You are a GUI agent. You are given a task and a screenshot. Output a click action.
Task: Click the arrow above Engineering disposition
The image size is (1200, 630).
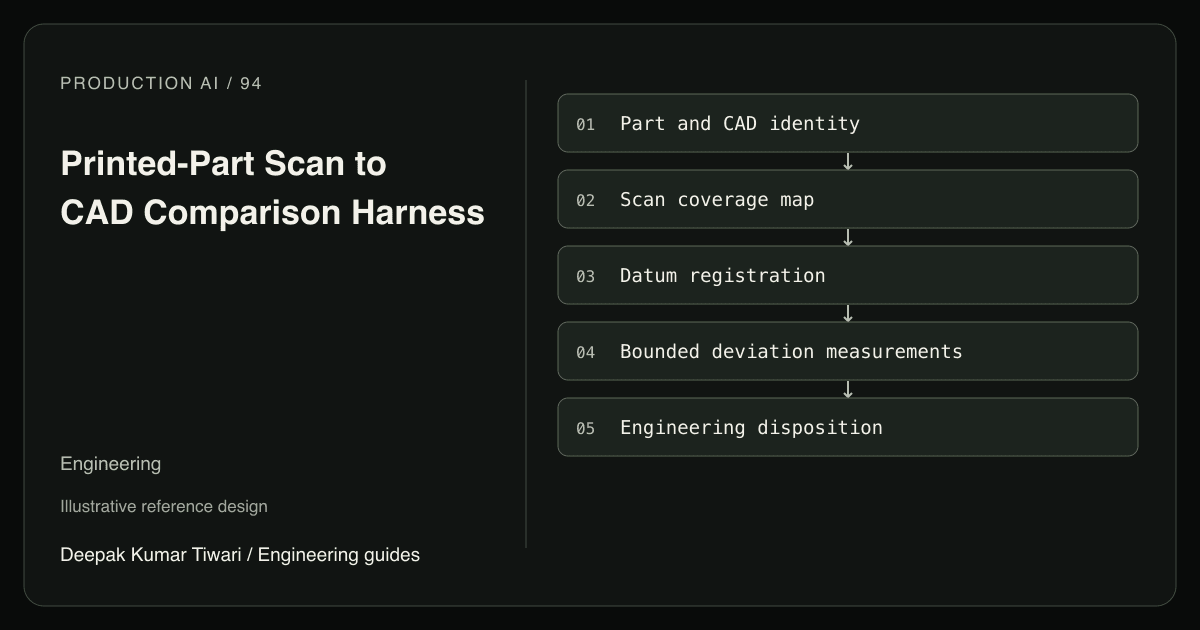[x=848, y=389]
